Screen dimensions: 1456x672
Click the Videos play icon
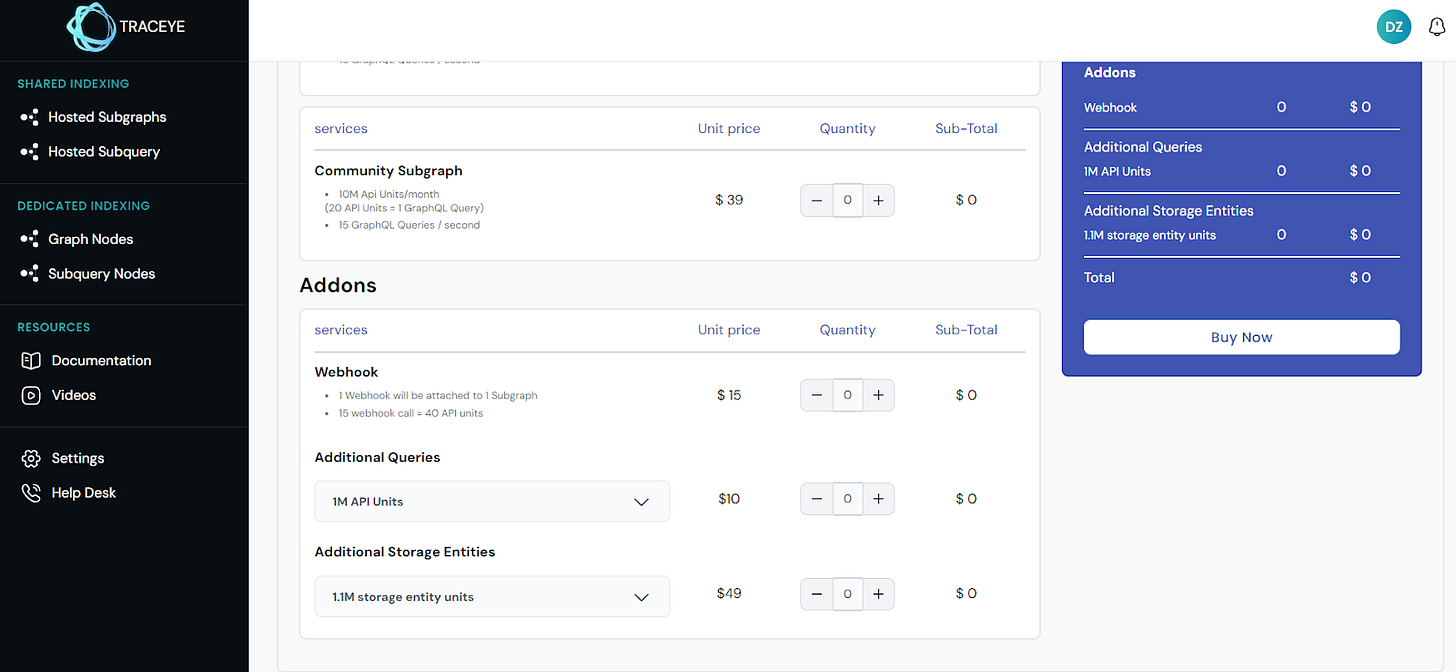click(x=31, y=395)
